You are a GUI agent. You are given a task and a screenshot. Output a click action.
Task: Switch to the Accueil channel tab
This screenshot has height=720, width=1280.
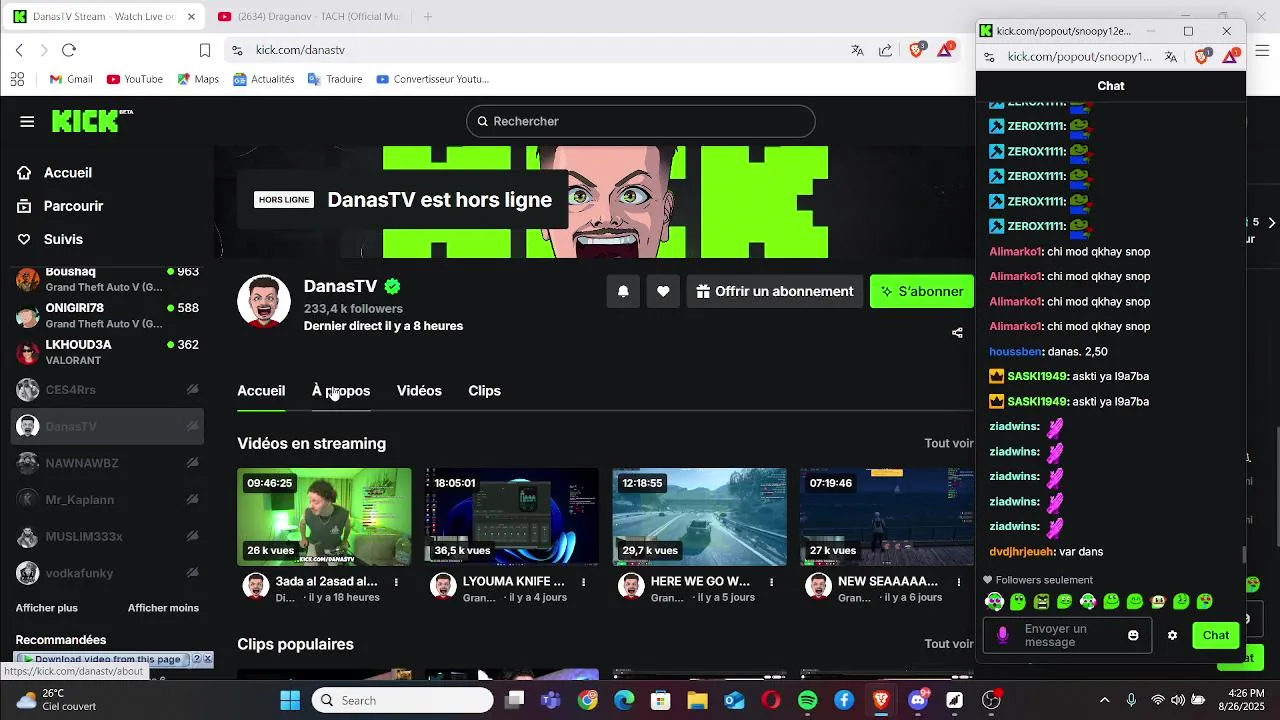click(x=261, y=391)
